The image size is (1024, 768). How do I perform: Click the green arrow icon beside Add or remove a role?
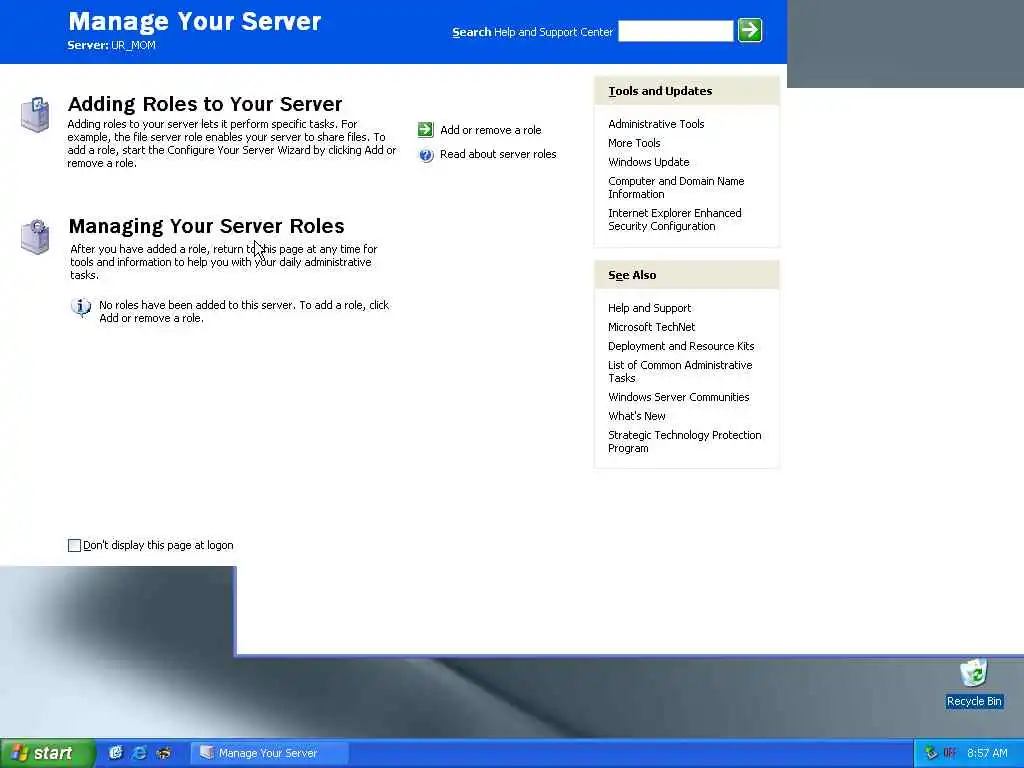425,129
